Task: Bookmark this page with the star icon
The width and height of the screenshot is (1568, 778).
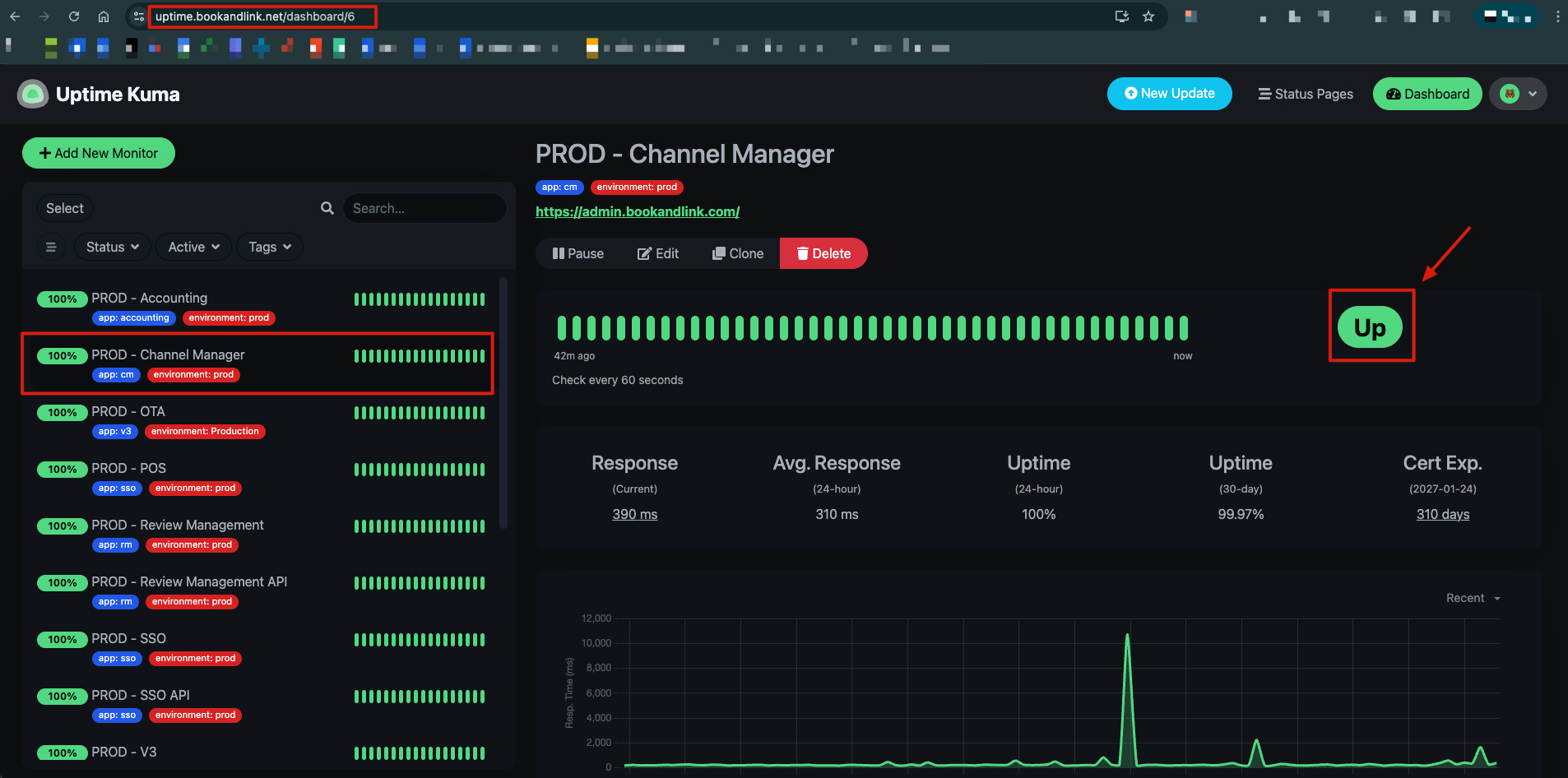Action: pyautogui.click(x=1148, y=16)
